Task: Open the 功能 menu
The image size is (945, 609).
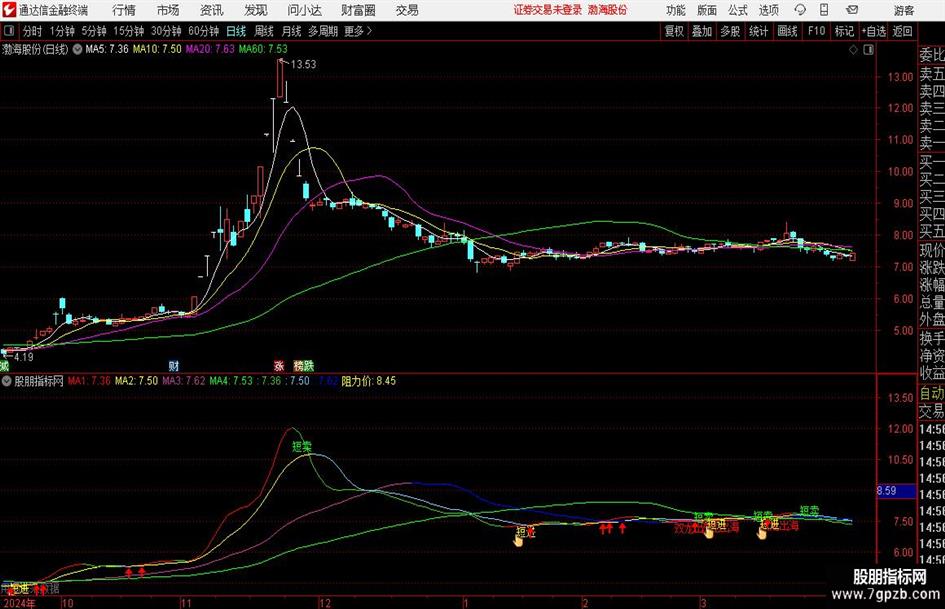Action: pyautogui.click(x=676, y=10)
